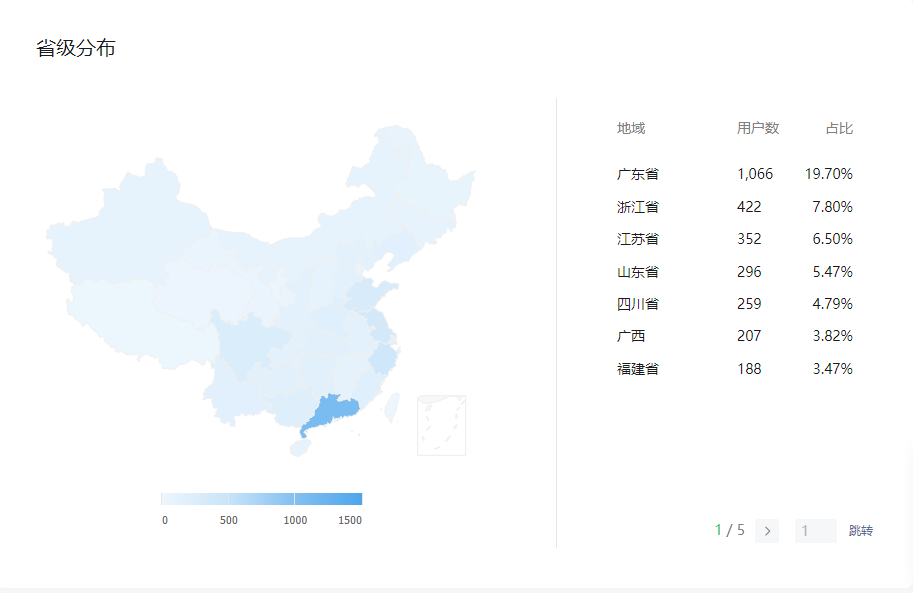The image size is (913, 593).
Task: Select the 山东省 row label
Action: pyautogui.click(x=638, y=272)
